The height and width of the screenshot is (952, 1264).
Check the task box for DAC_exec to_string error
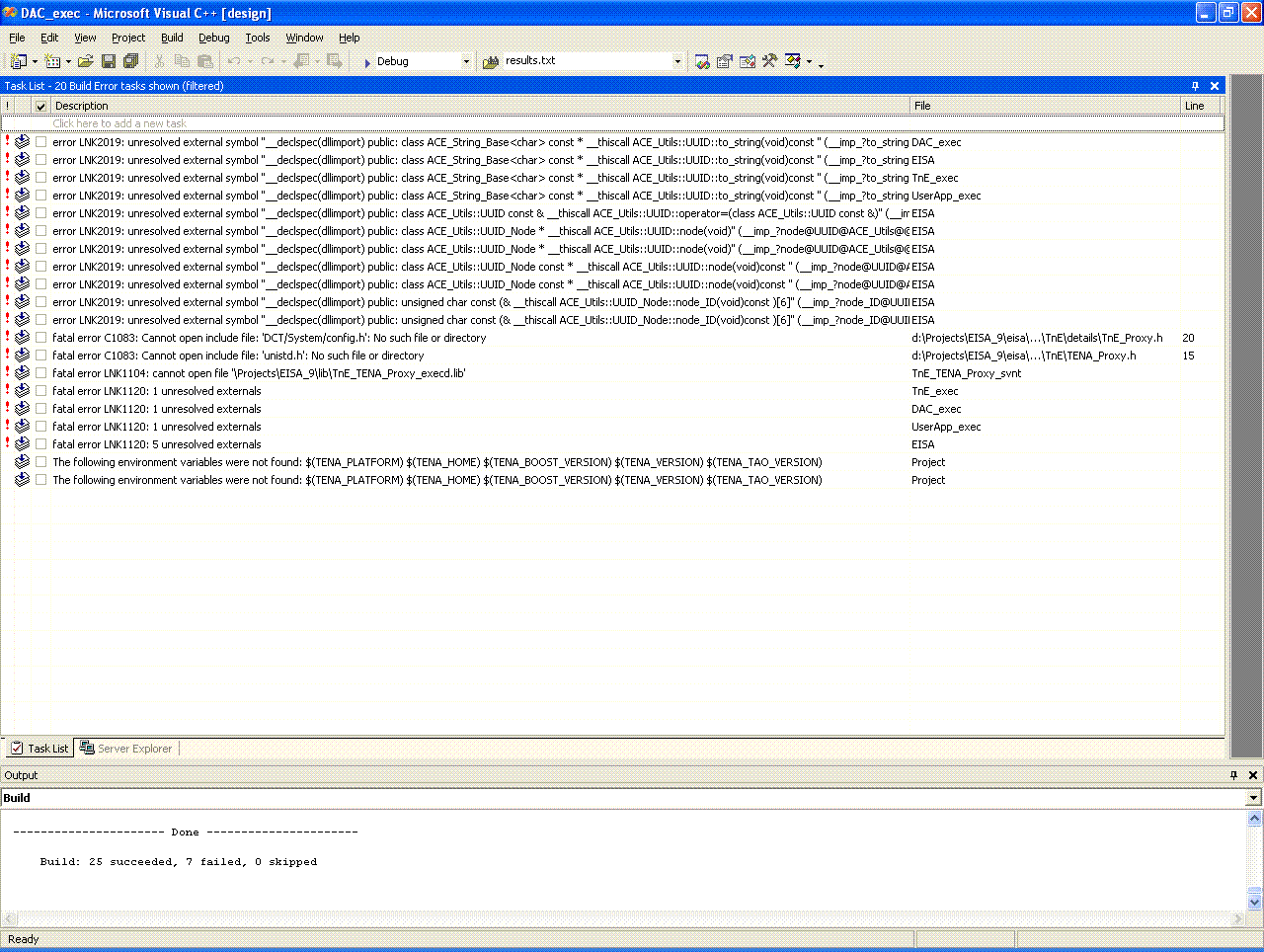[40, 142]
